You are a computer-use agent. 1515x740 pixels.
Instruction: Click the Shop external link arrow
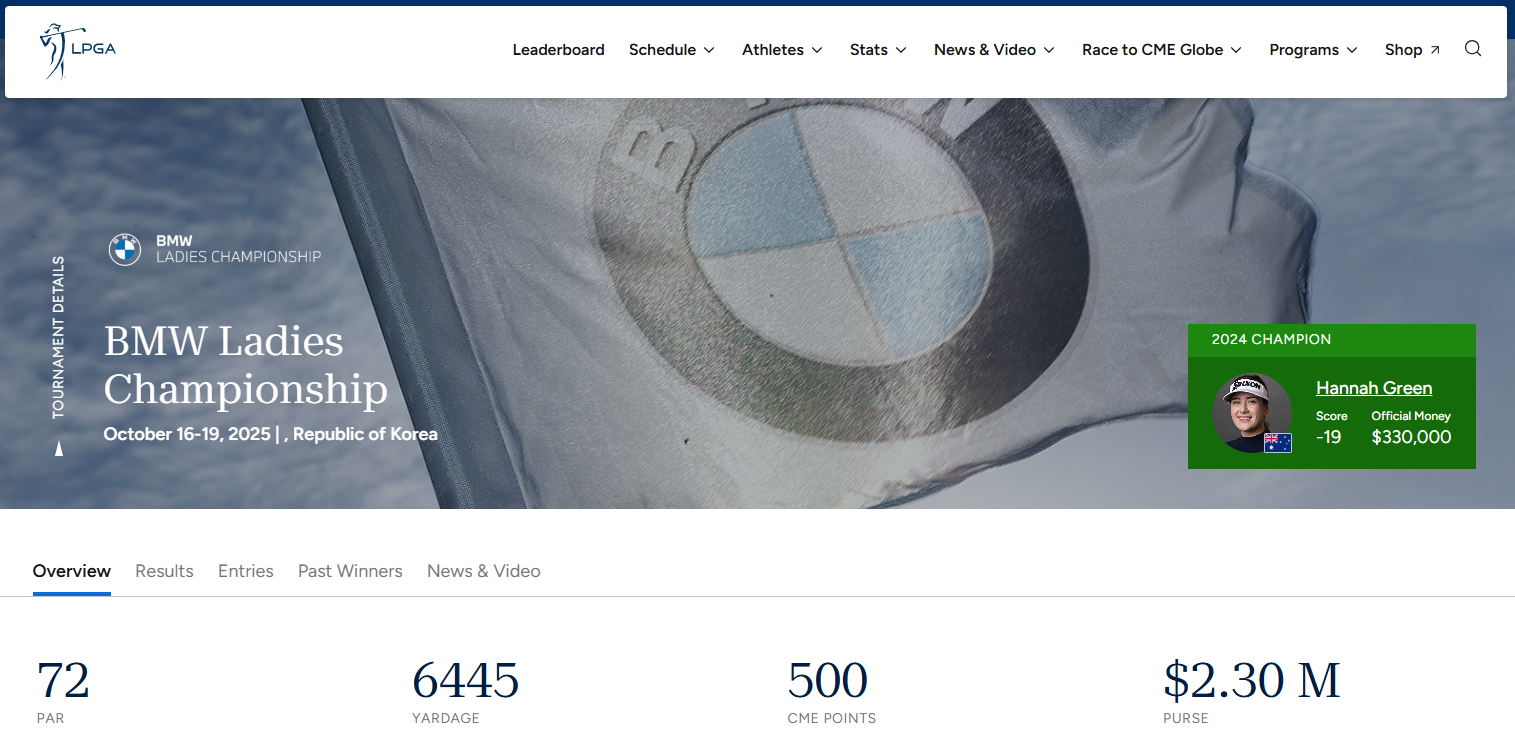pyautogui.click(x=1435, y=50)
